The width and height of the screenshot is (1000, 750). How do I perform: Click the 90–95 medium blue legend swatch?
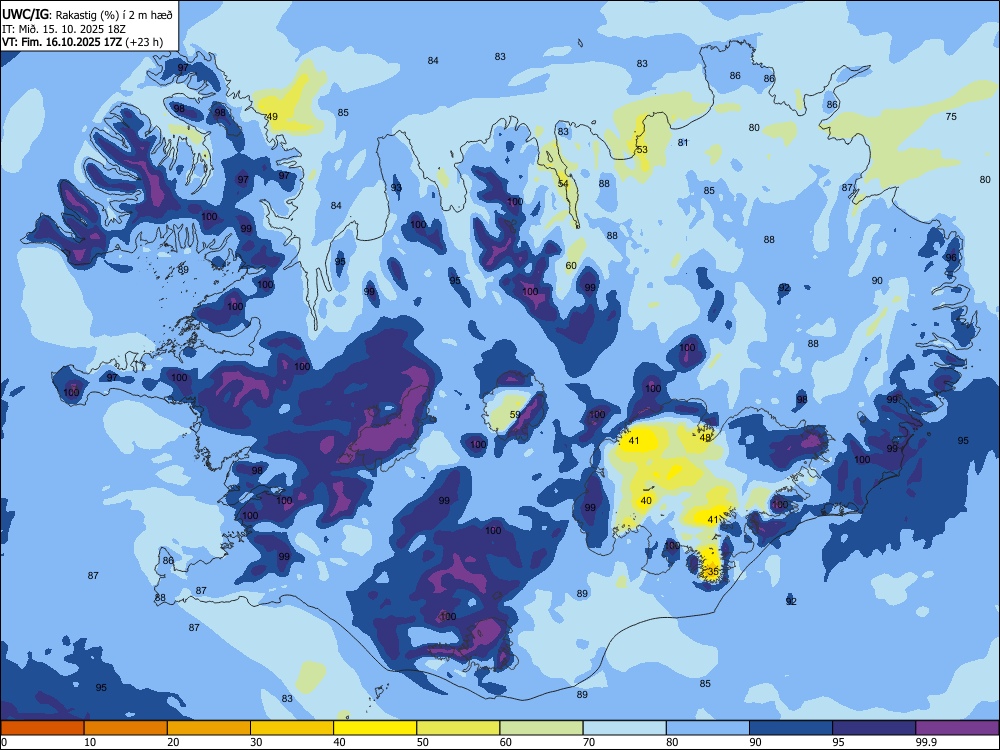tap(791, 728)
